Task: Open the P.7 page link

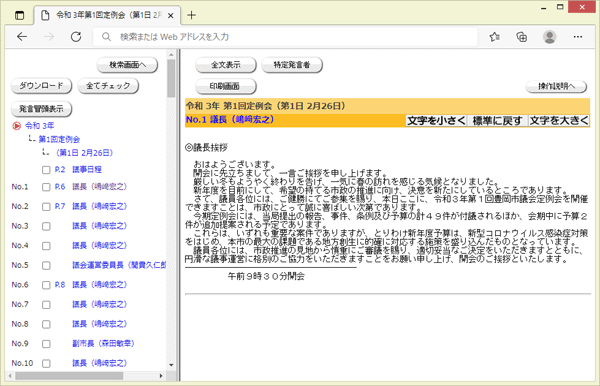Action: [x=60, y=206]
